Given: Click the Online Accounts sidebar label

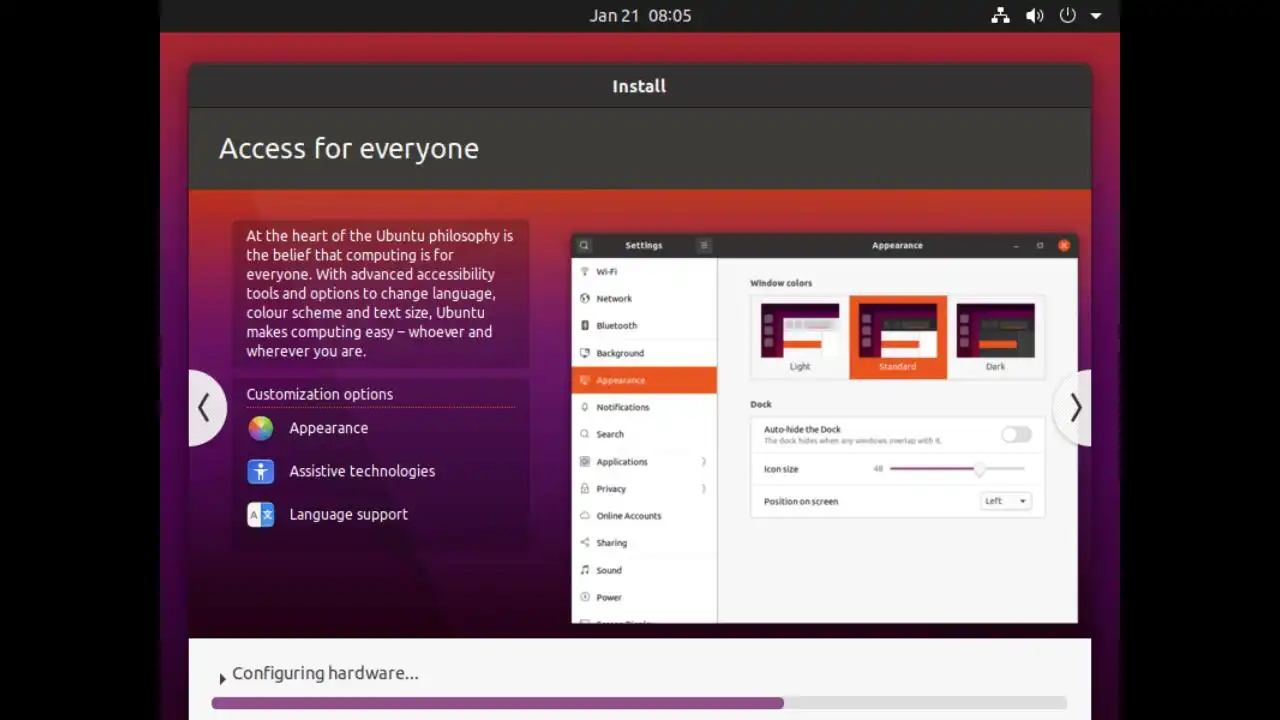Looking at the screenshot, I should [x=629, y=515].
